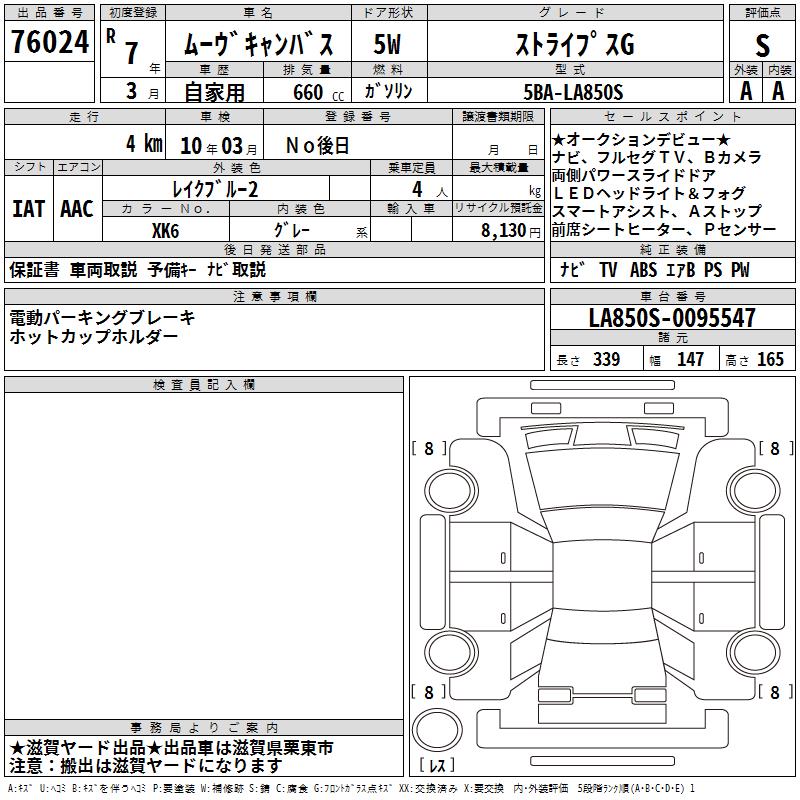Click mileage value 4 km
This screenshot has height=800, width=800.
144,144
